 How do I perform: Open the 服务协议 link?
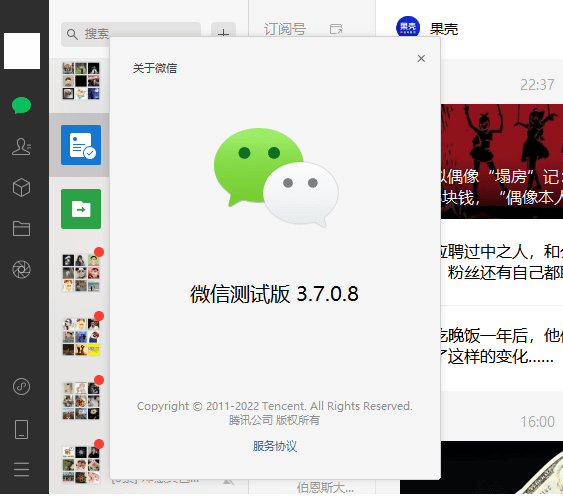coord(275,446)
